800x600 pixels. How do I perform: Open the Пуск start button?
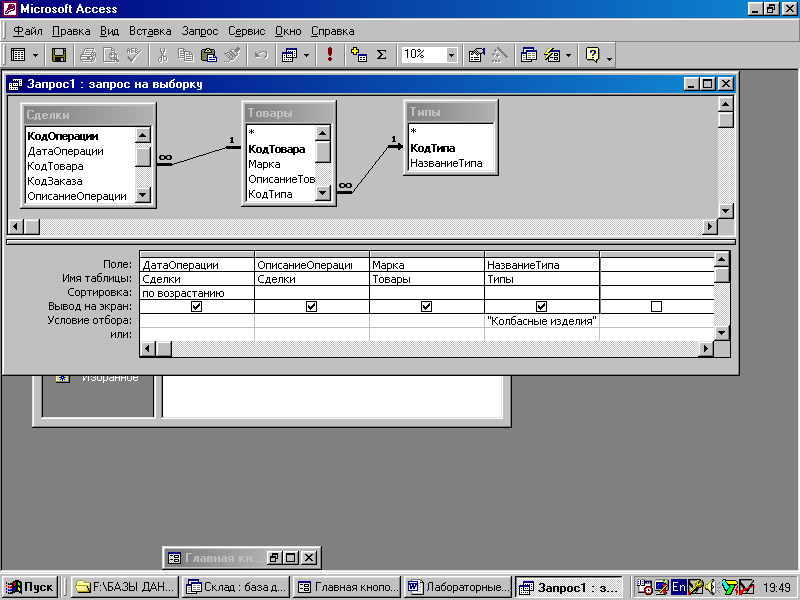click(30, 587)
